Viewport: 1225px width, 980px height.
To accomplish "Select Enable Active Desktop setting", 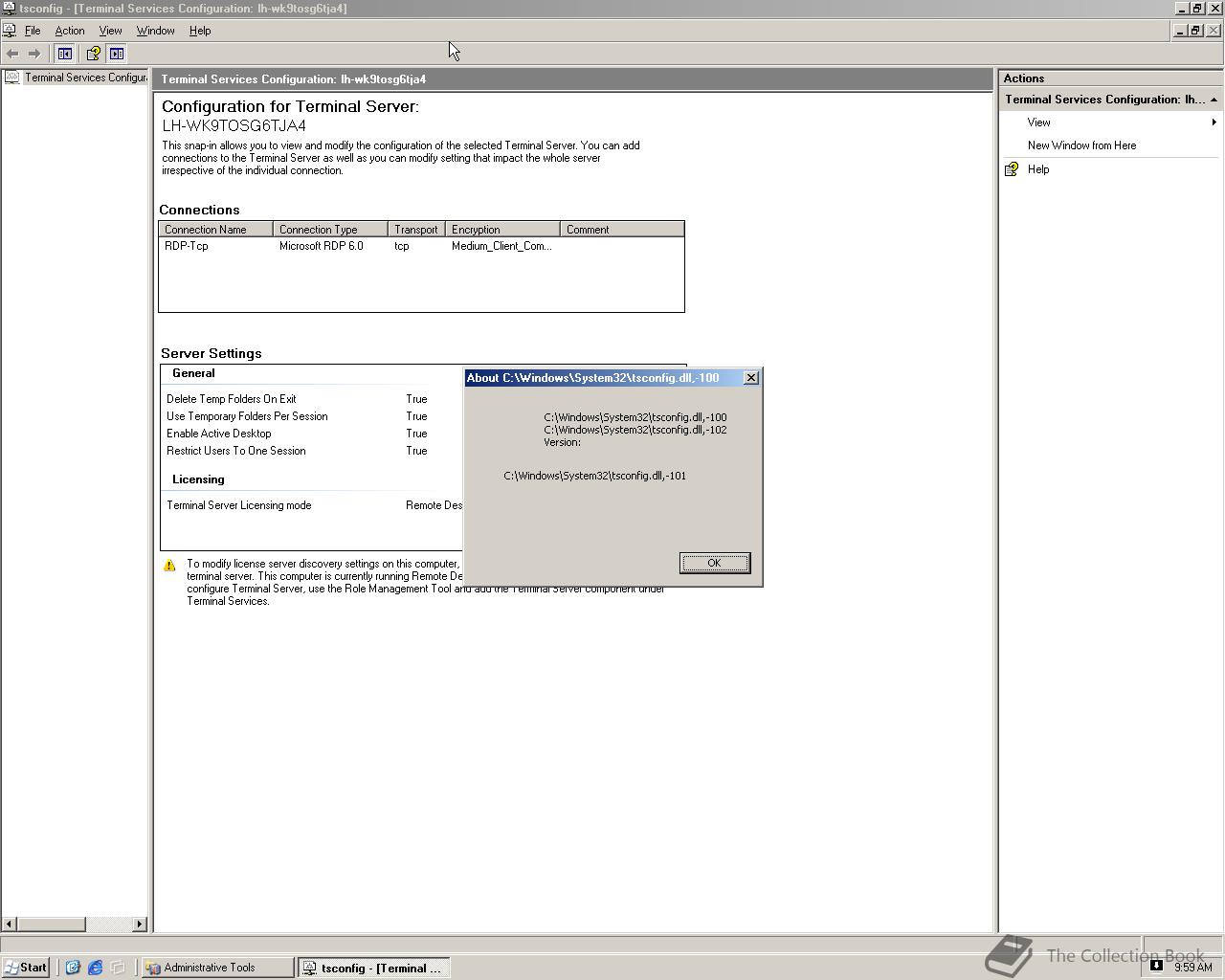I will (x=219, y=434).
